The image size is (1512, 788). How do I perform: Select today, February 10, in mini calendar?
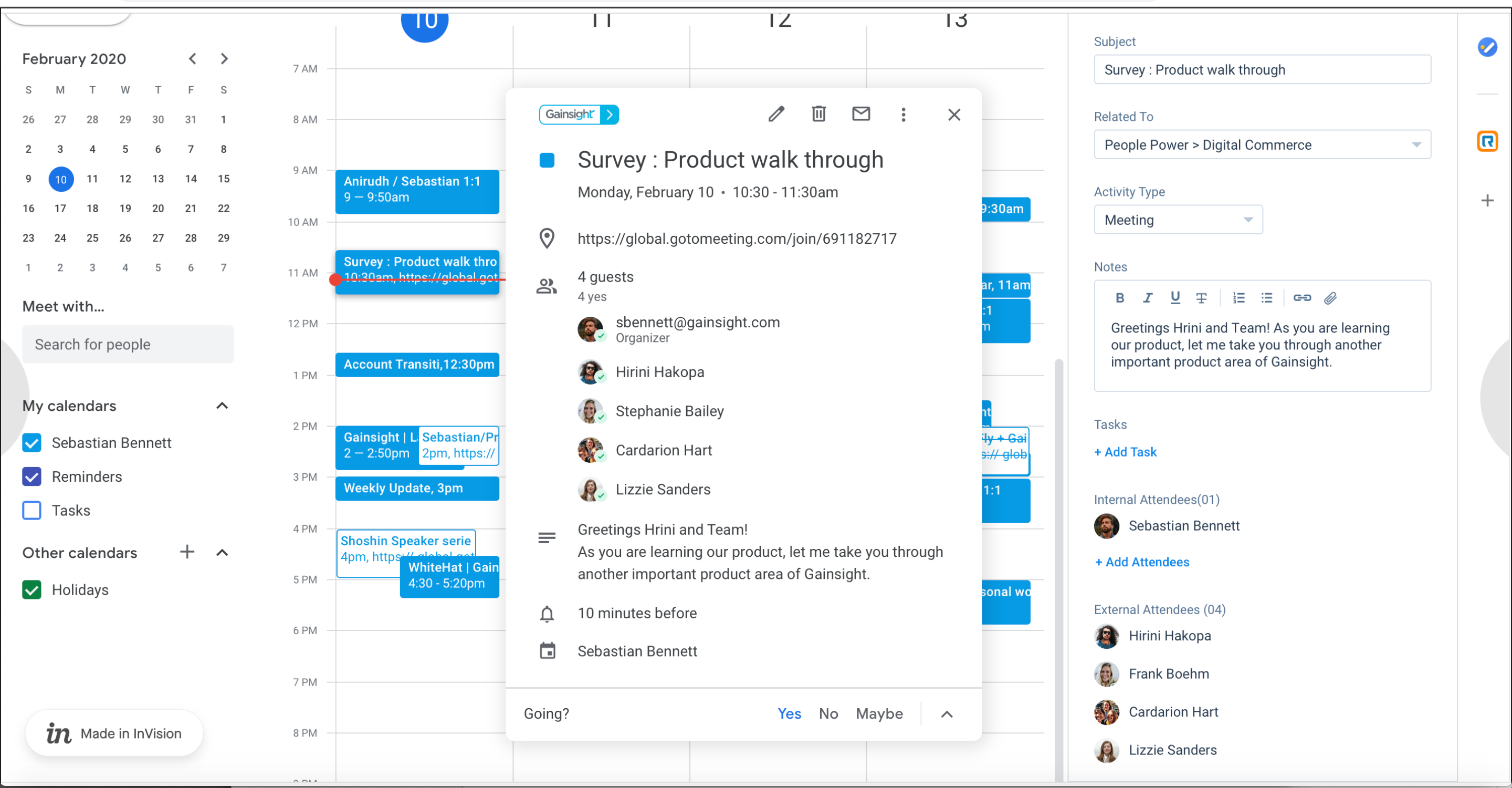pyautogui.click(x=61, y=179)
